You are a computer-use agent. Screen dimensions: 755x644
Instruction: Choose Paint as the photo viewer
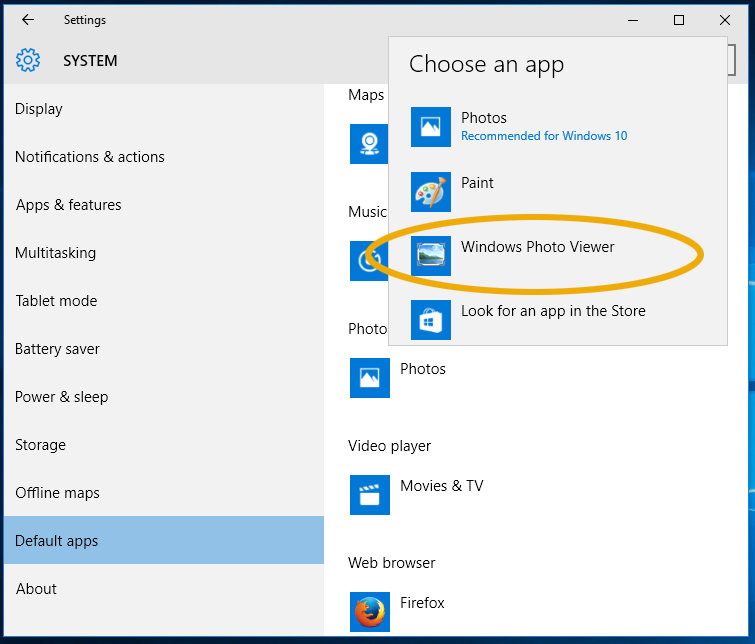558,192
